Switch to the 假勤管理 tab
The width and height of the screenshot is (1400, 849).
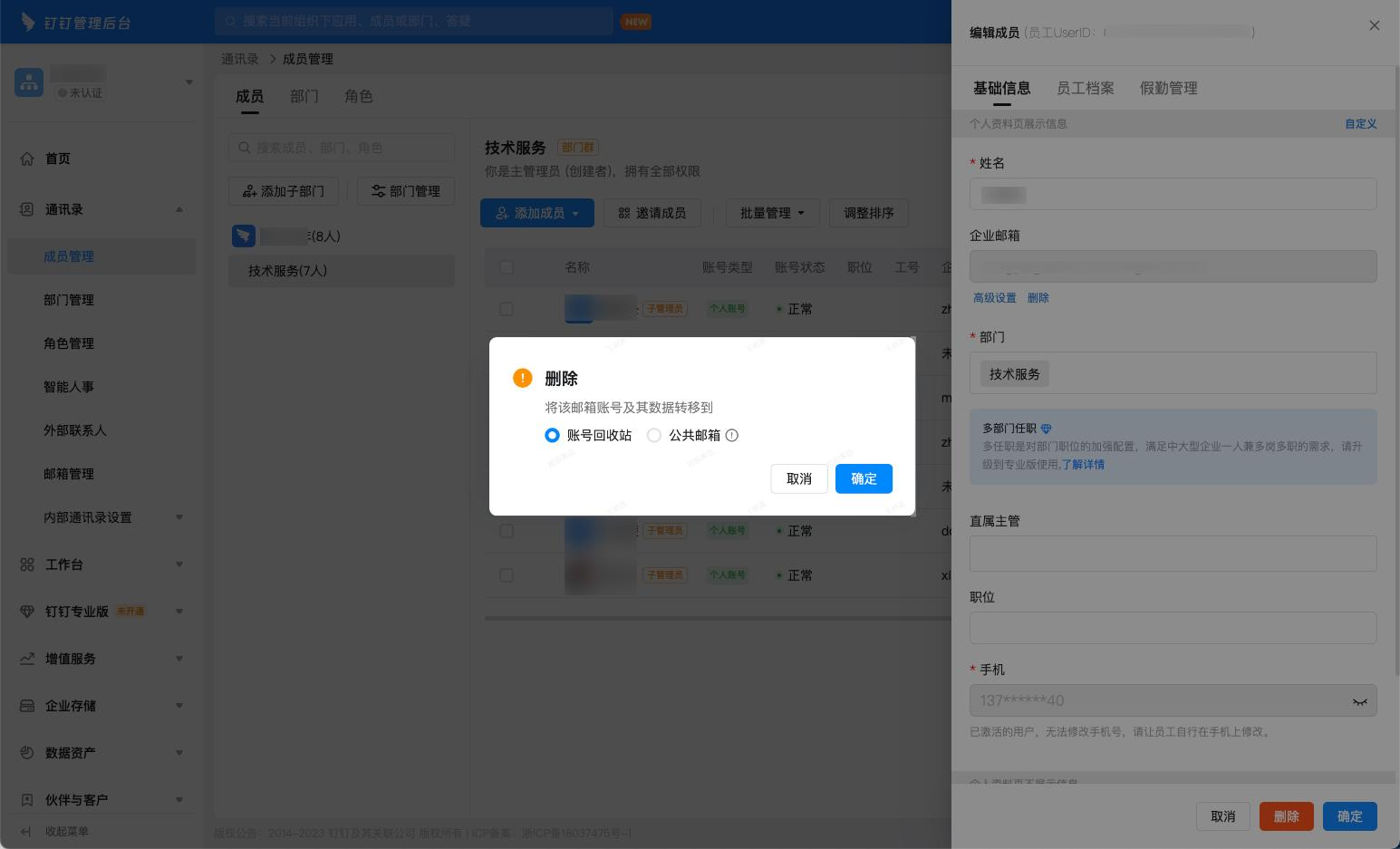coord(1169,88)
